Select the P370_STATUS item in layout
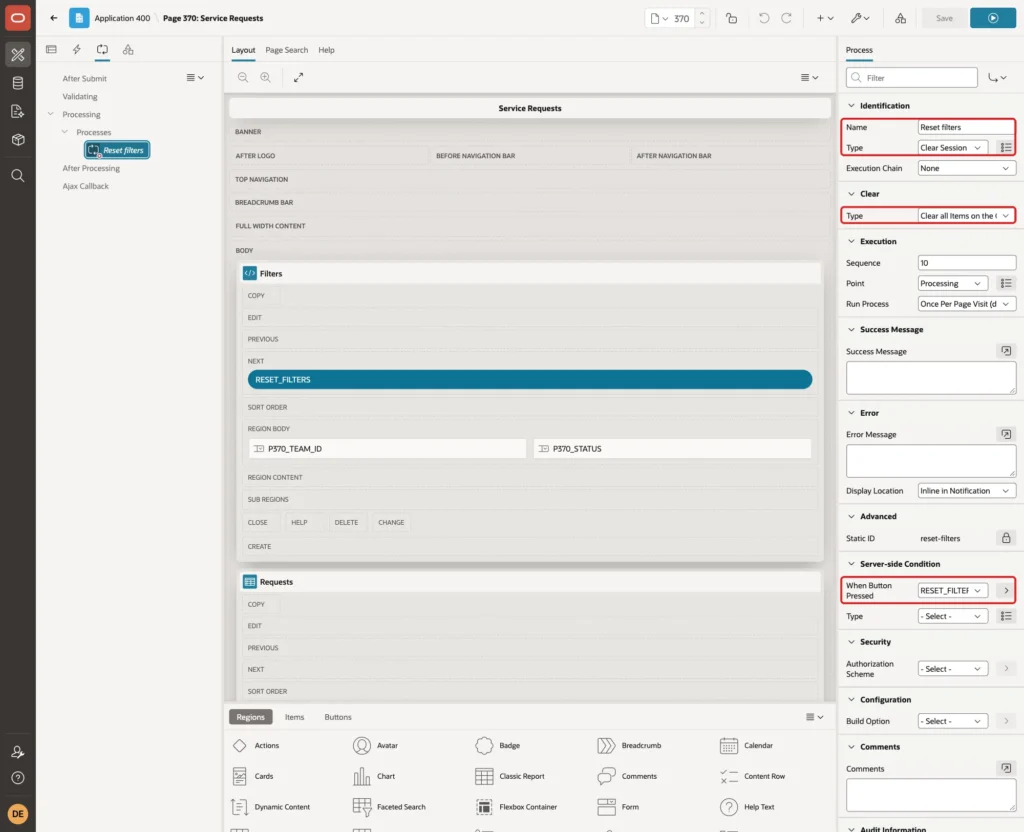Image resolution: width=1024 pixels, height=832 pixels. (x=673, y=449)
